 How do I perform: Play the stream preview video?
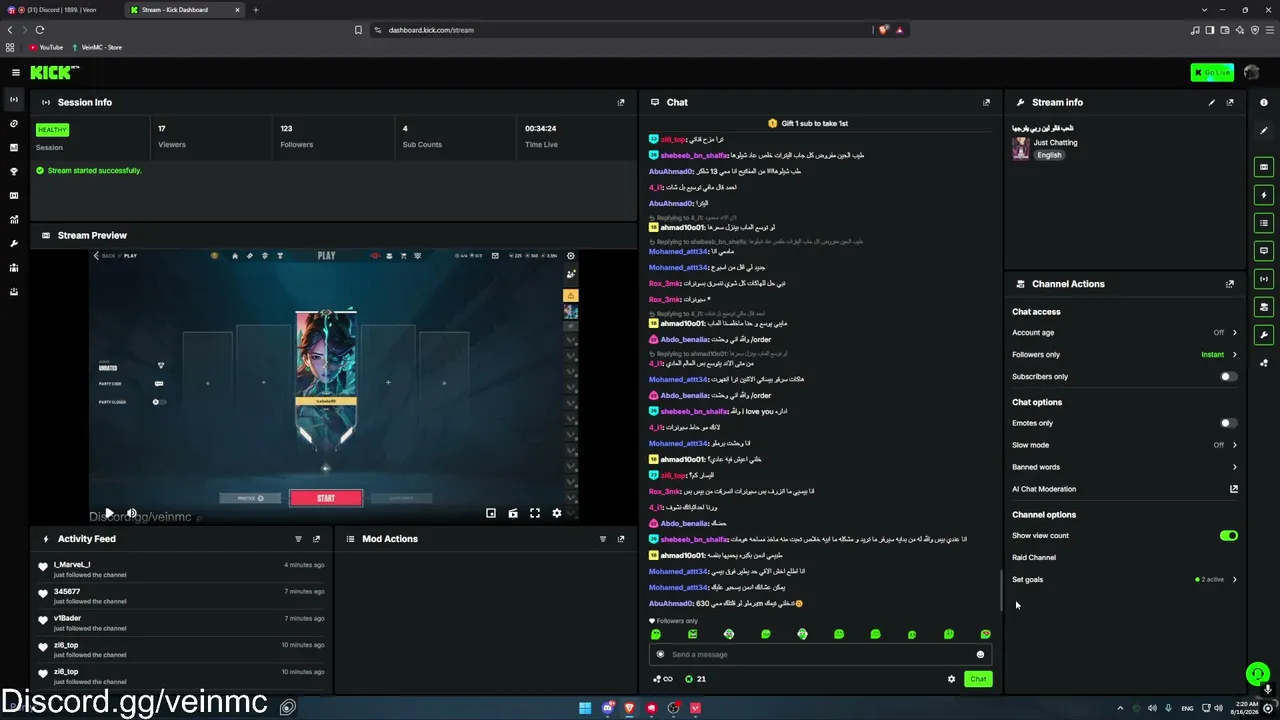coord(109,513)
